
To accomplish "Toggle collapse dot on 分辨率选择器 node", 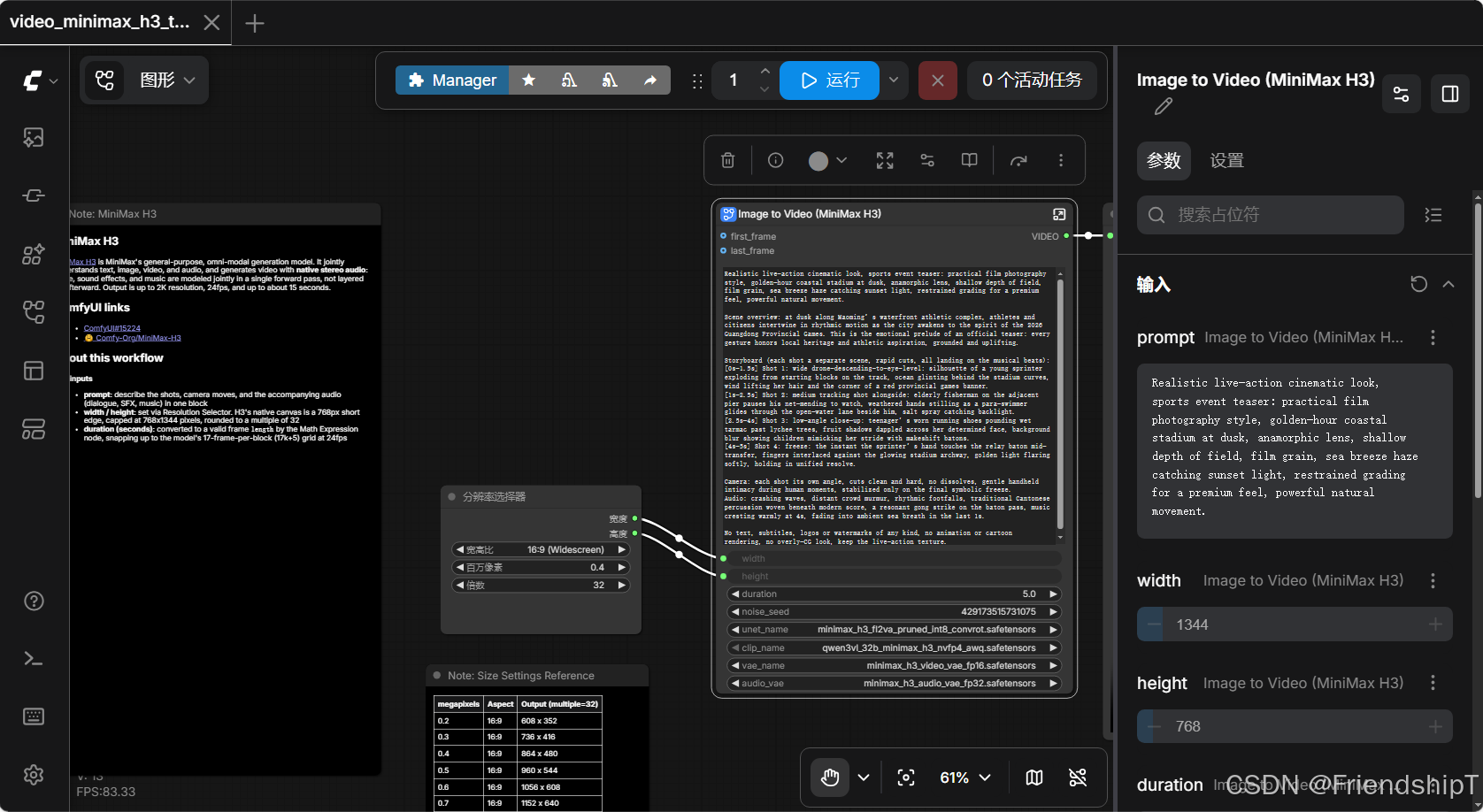I will pos(452,497).
